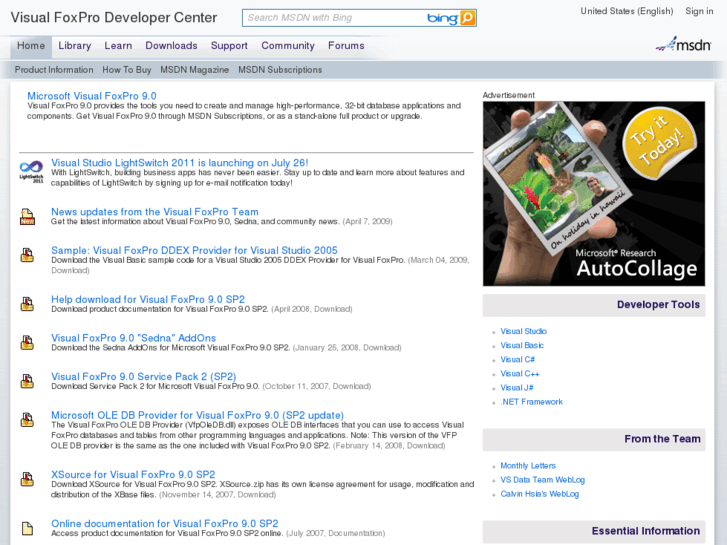Open .NET Framework developer tools link

(x=531, y=402)
